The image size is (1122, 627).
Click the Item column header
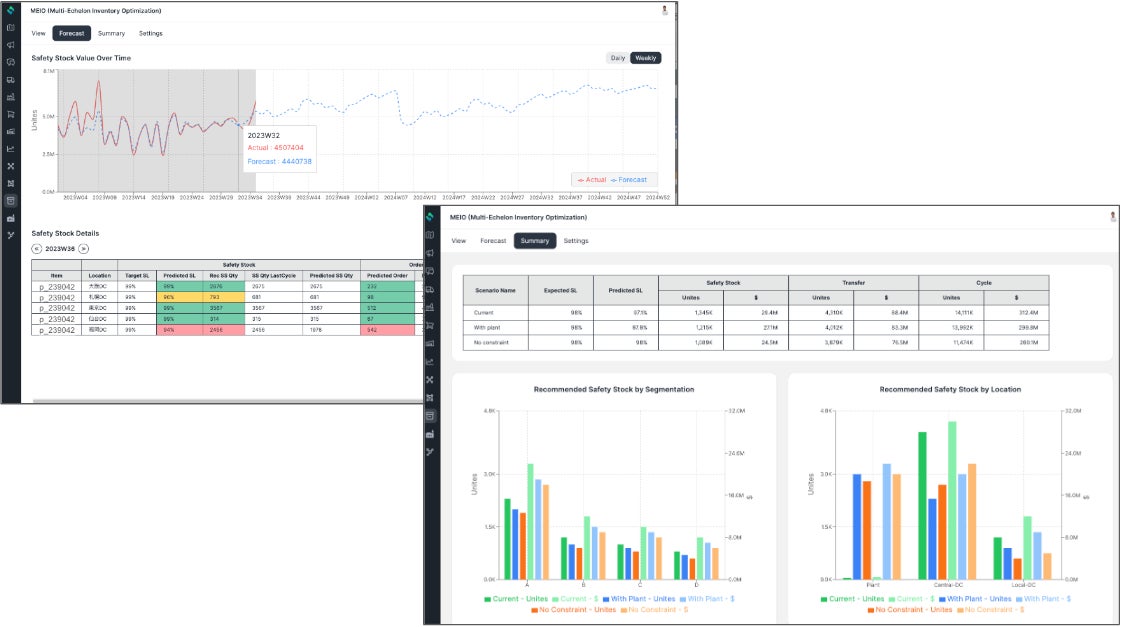(57, 276)
